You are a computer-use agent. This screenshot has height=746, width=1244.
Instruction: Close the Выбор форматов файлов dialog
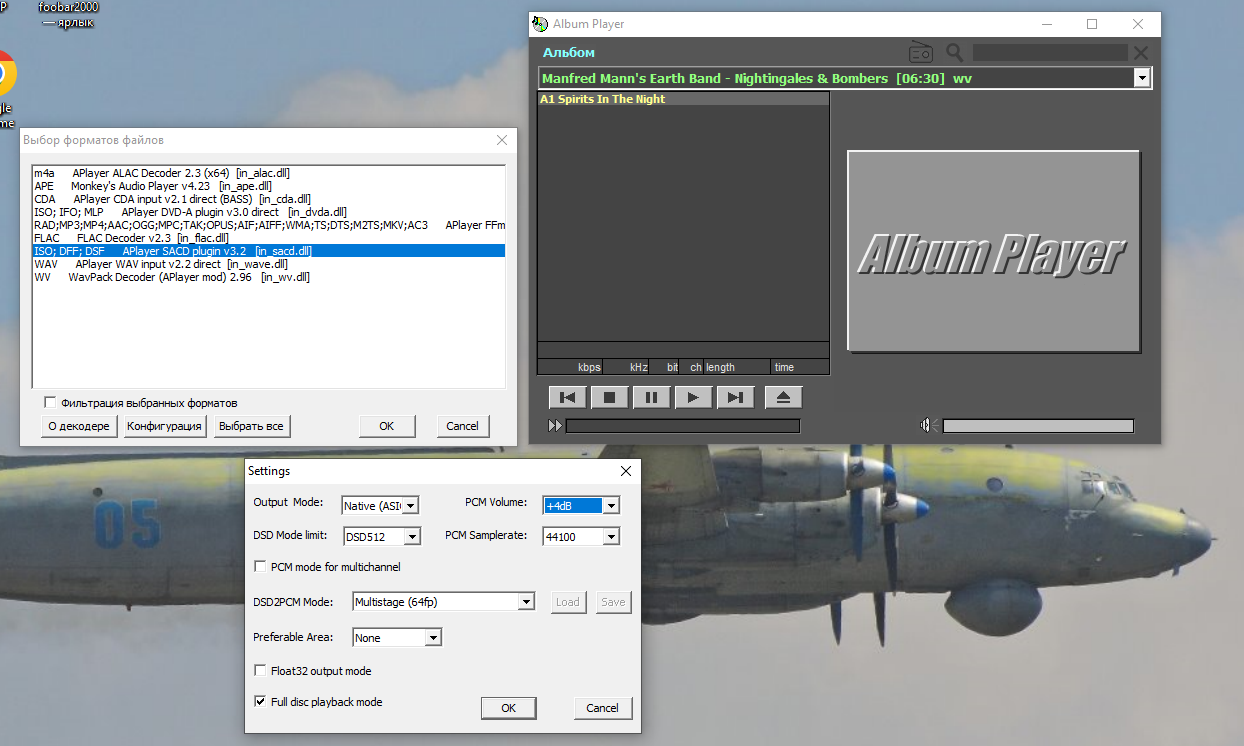(x=502, y=141)
